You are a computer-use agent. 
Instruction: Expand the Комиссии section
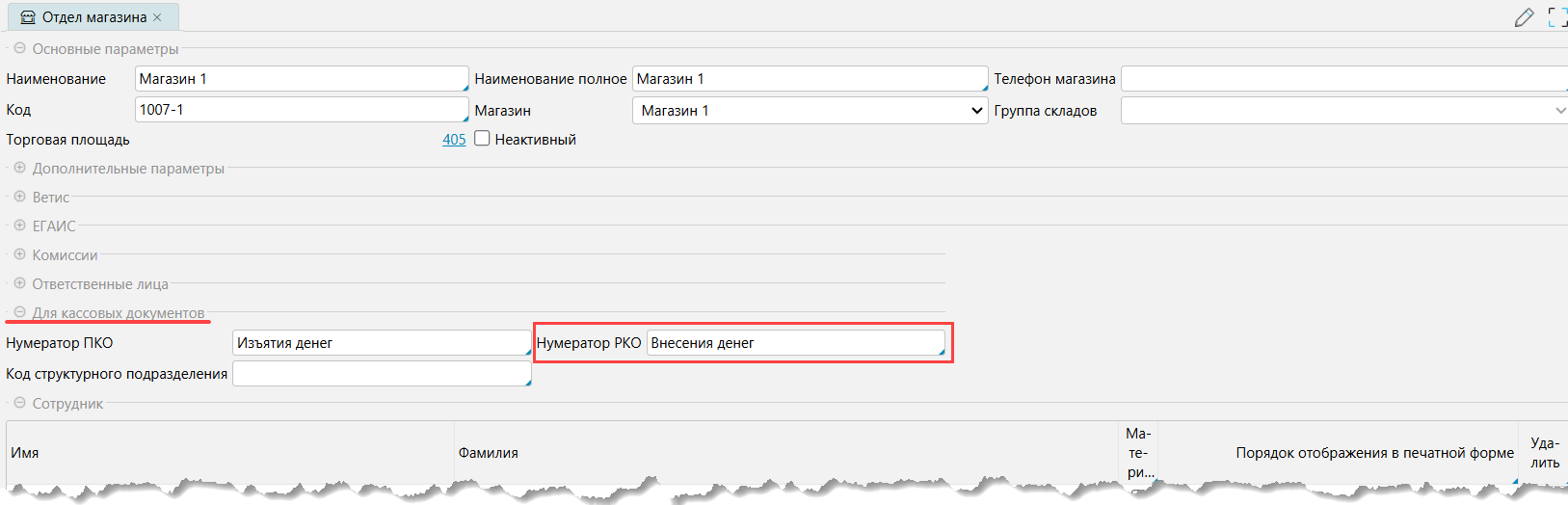[19, 254]
